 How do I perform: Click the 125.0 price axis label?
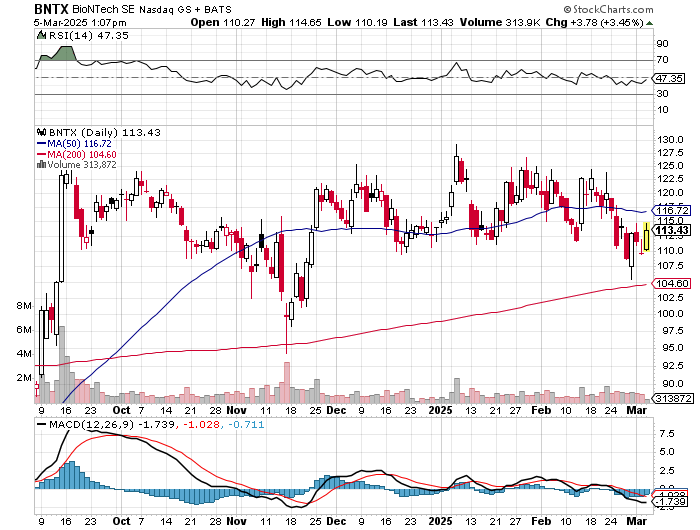tap(670, 166)
